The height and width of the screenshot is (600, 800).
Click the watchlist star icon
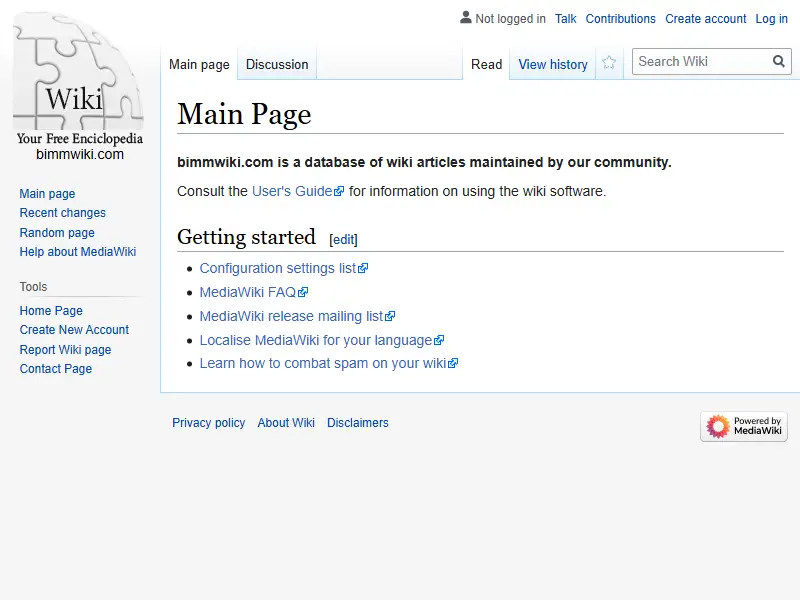click(x=609, y=63)
